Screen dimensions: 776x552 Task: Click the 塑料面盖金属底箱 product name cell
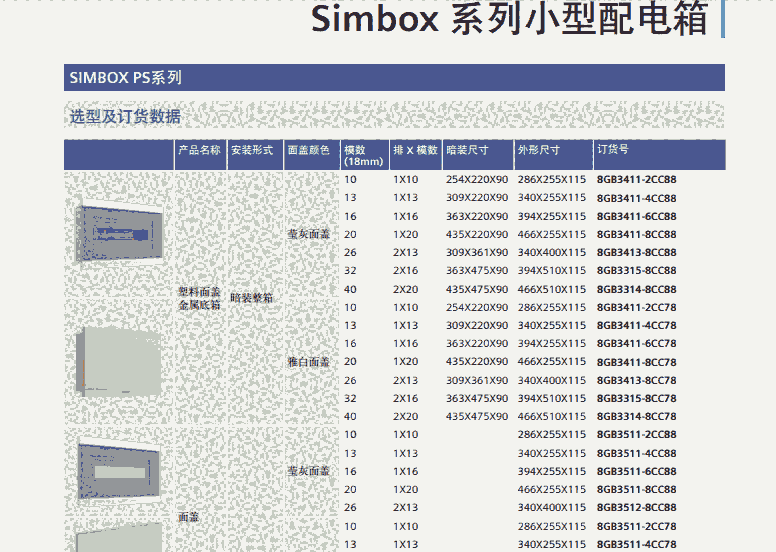click(x=199, y=298)
